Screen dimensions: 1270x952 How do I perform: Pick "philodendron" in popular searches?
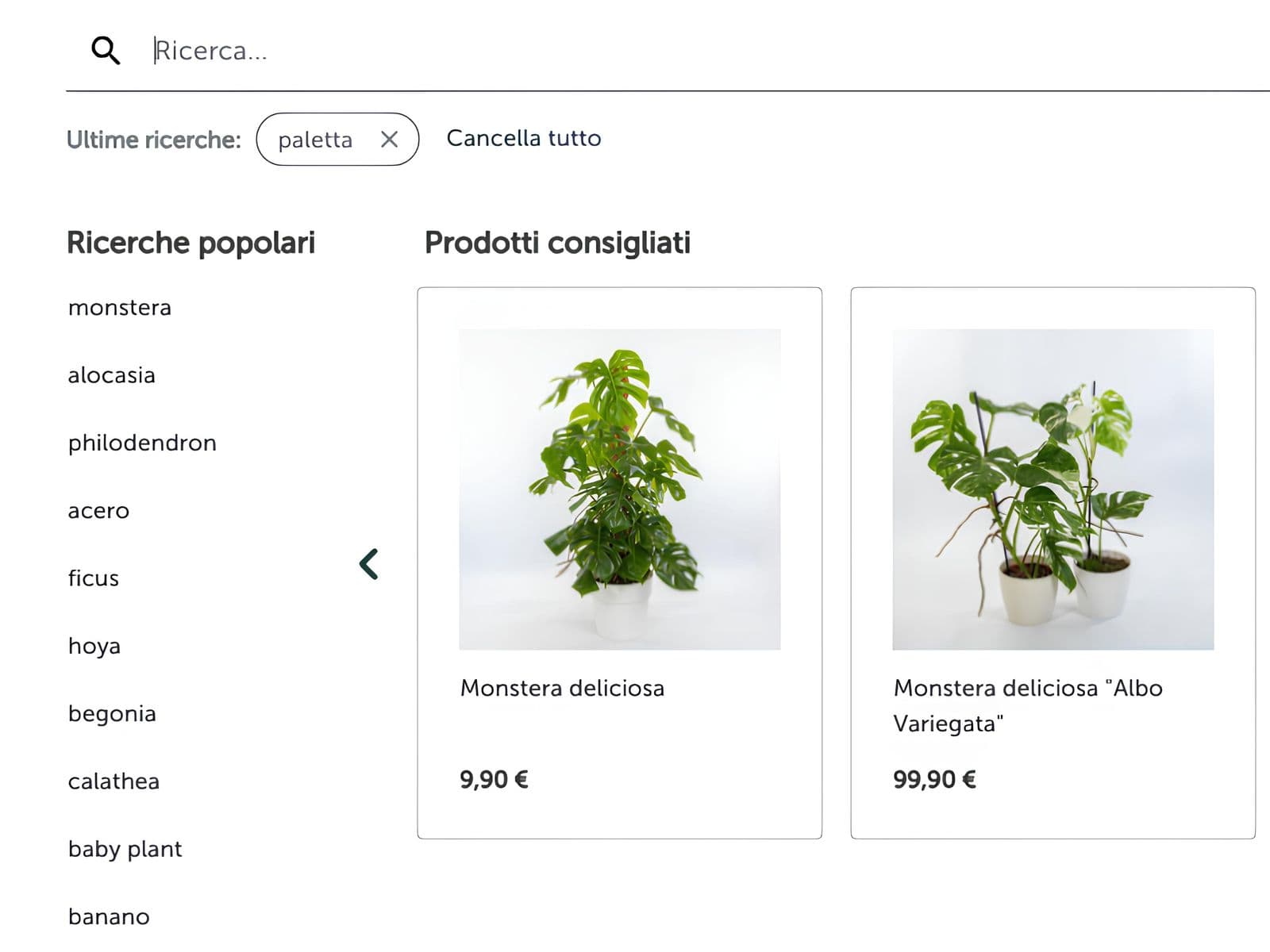(142, 443)
